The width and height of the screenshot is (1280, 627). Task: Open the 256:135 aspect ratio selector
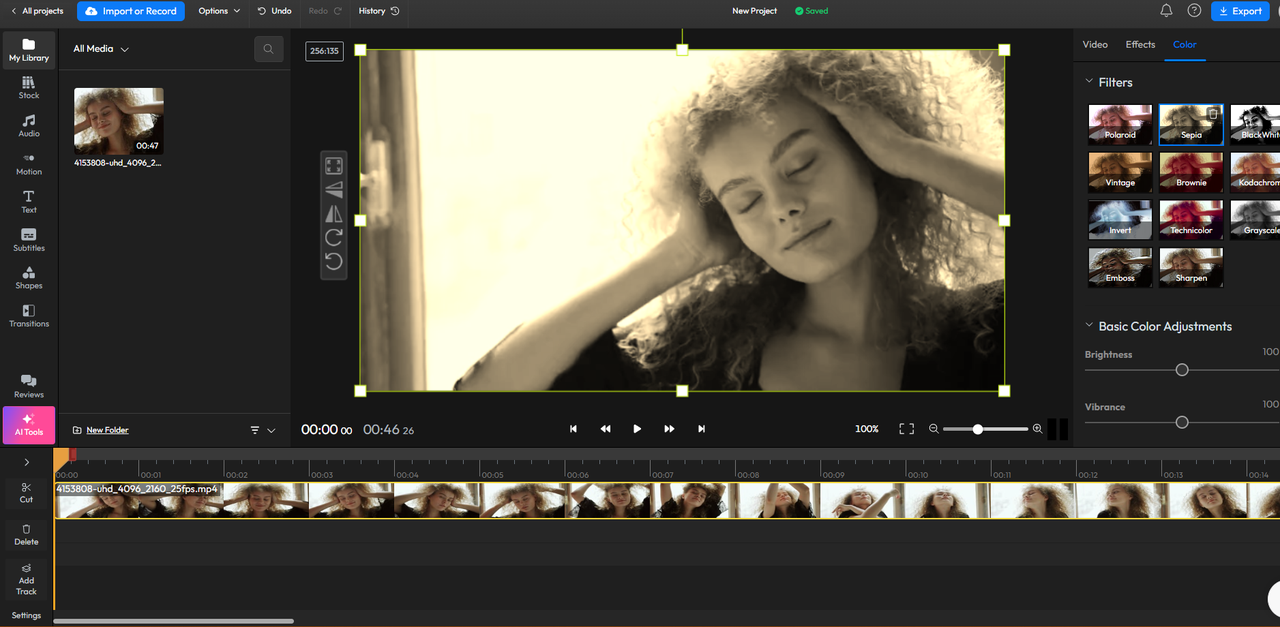324,51
